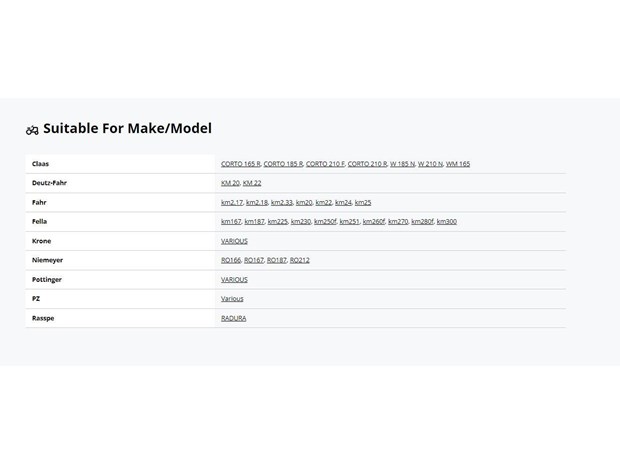Open the km2.33 link
620x465 pixels.
(x=282, y=202)
